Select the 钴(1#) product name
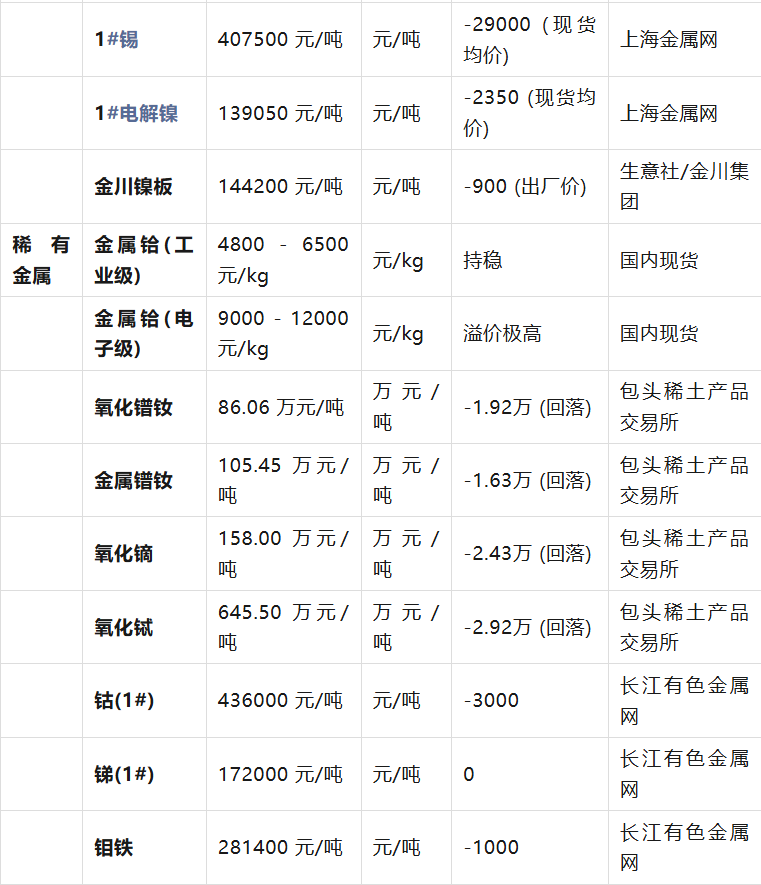The image size is (761, 885). pos(124,701)
